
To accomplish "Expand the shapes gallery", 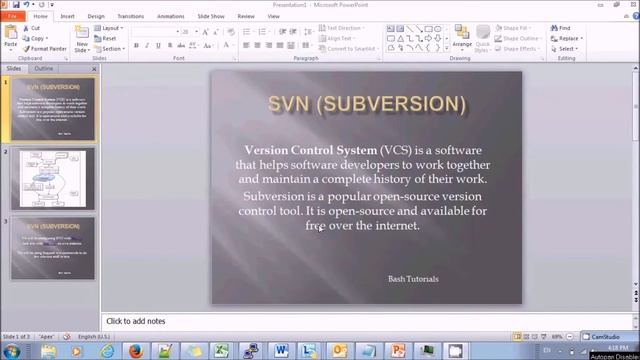I will point(447,48).
